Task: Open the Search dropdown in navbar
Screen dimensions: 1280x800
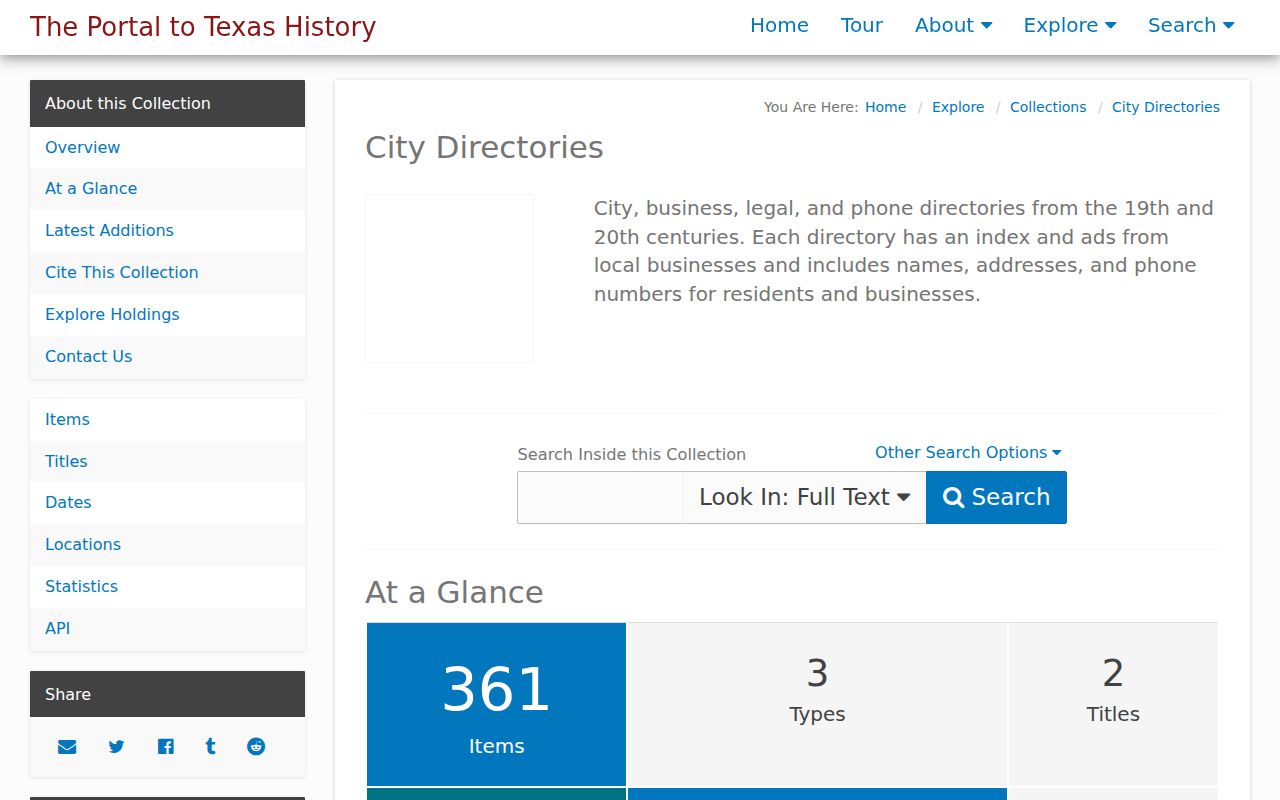Action: point(1191,26)
